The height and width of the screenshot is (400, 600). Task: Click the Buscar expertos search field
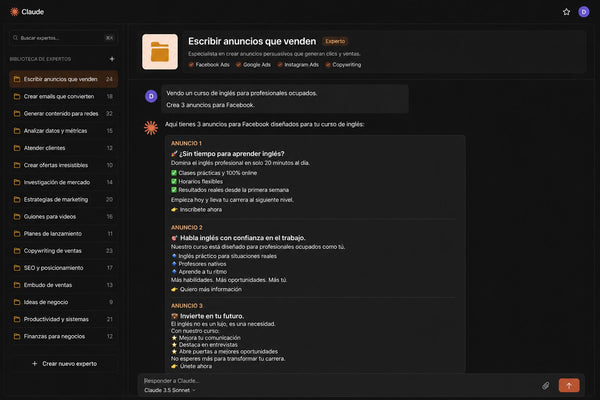(x=64, y=38)
